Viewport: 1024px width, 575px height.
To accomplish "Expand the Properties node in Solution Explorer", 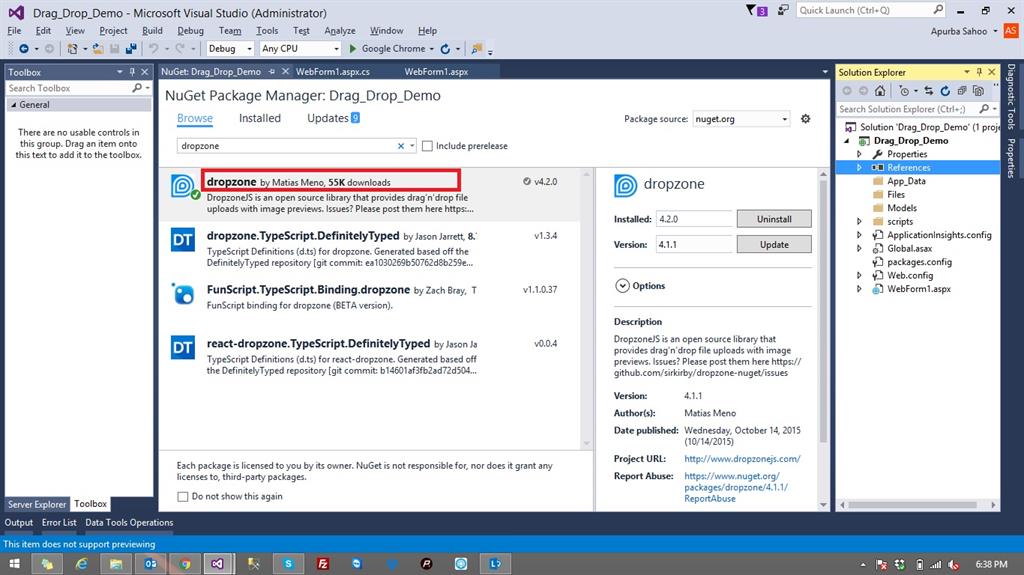I will [859, 154].
